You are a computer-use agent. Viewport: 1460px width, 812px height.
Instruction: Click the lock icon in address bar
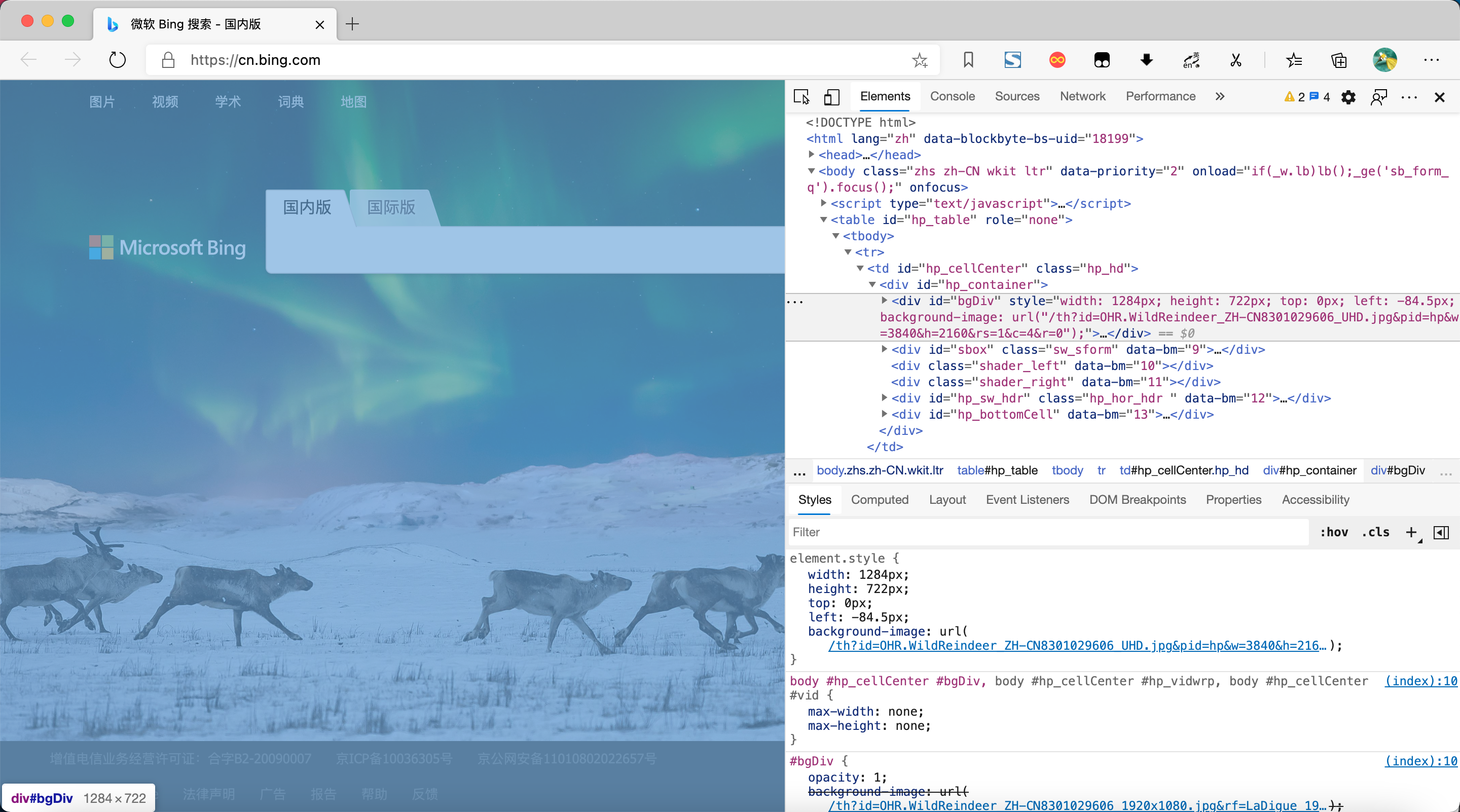[168, 60]
